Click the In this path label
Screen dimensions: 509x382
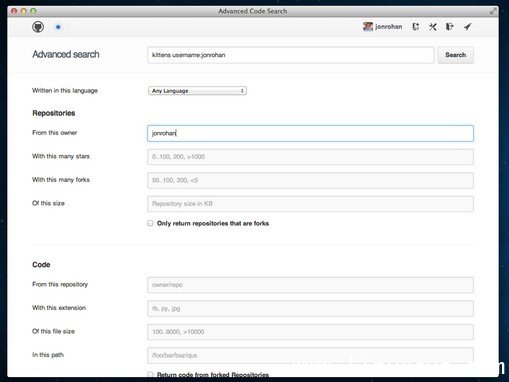click(48, 355)
